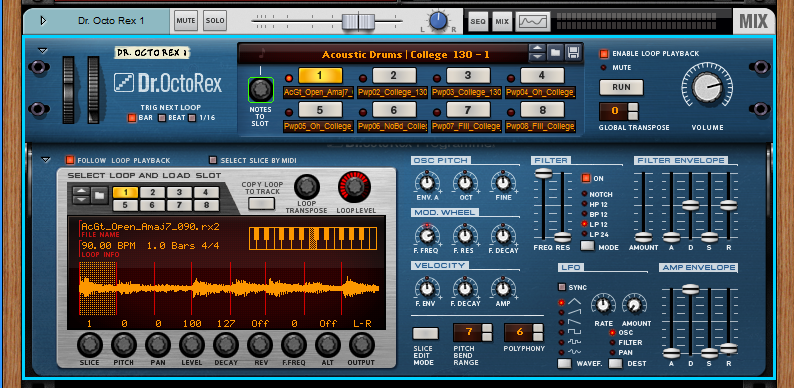Image resolution: width=794 pixels, height=388 pixels.
Task: Toggle Follow Loop Playback
Action: pyautogui.click(x=70, y=160)
